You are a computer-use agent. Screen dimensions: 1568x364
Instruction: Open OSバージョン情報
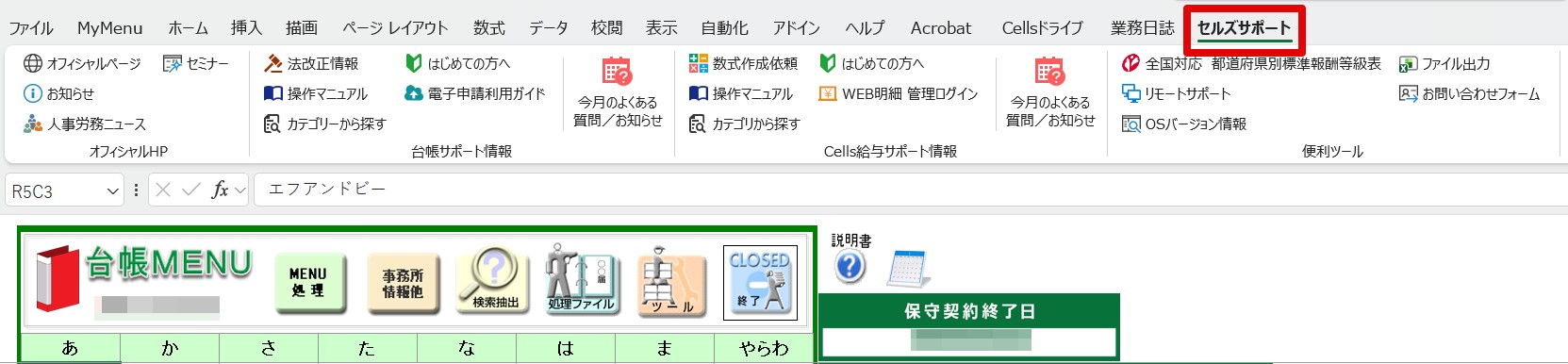(x=1183, y=124)
